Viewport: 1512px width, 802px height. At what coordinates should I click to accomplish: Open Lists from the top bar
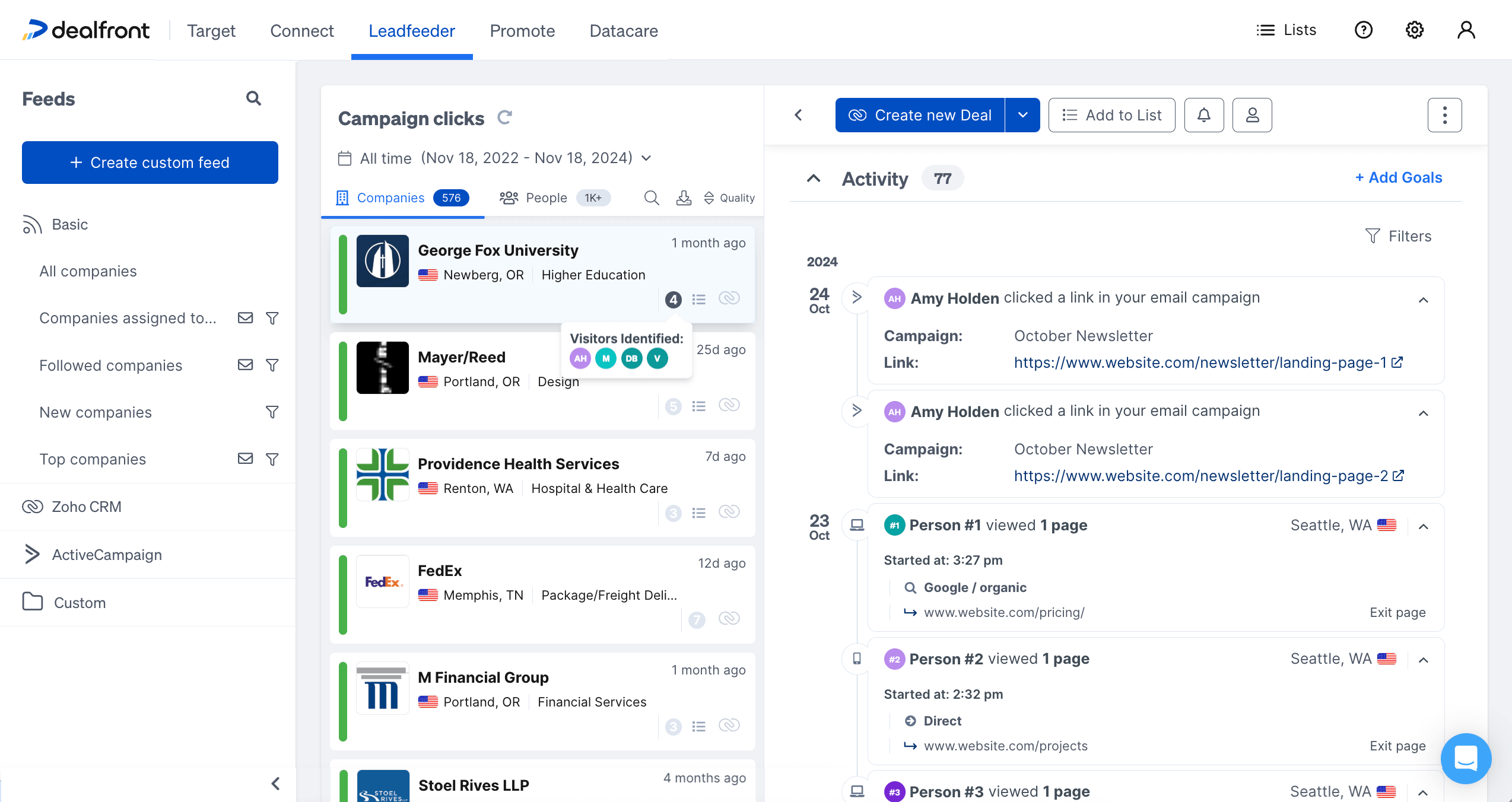(1287, 30)
